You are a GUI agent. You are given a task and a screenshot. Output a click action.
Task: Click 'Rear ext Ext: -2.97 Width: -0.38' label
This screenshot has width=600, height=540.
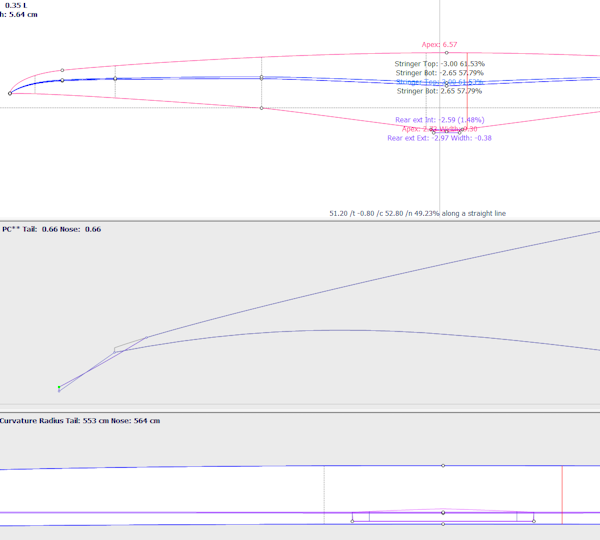(439, 138)
